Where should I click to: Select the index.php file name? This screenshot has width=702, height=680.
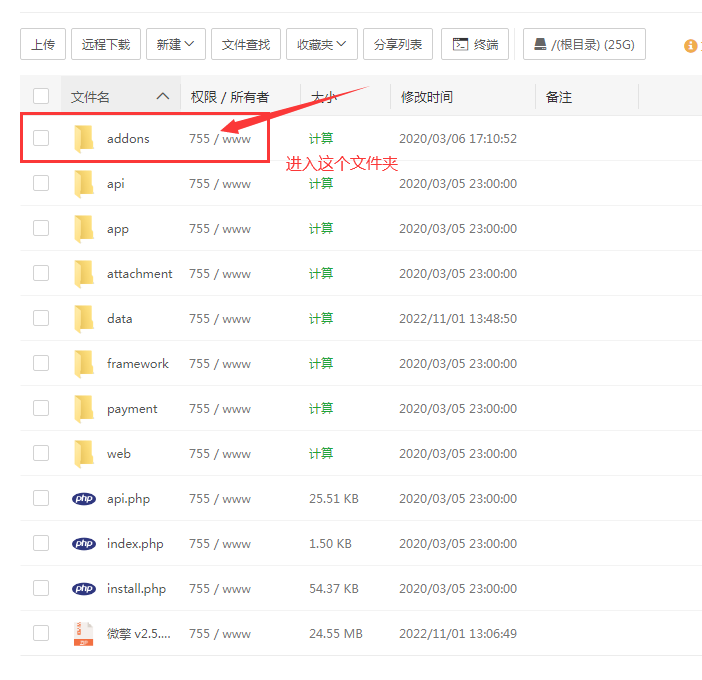[135, 544]
